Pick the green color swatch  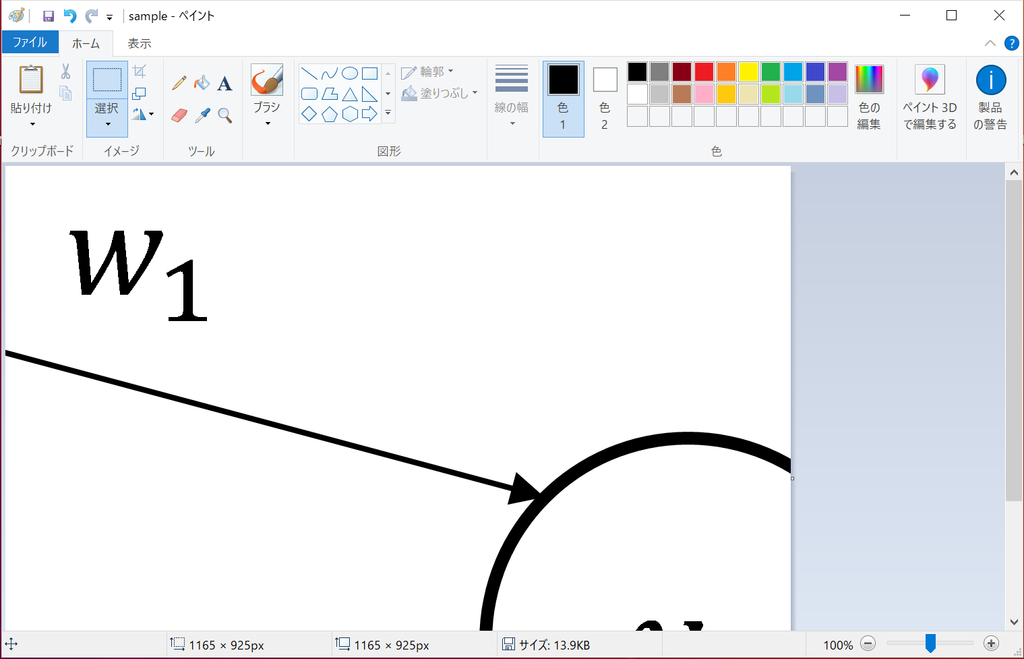[x=771, y=72]
